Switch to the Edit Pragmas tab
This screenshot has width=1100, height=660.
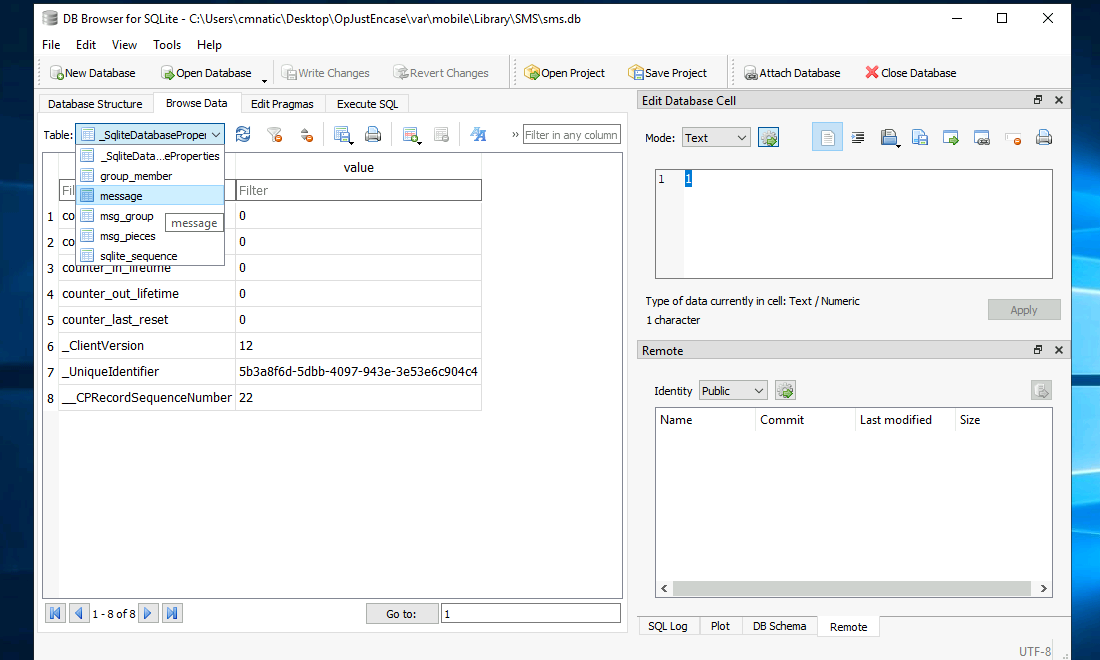click(282, 104)
